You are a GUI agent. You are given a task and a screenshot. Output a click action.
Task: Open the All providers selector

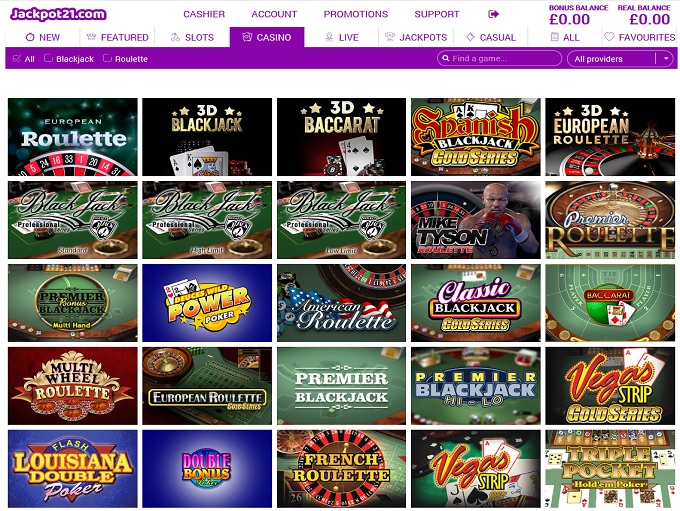pyautogui.click(x=621, y=58)
